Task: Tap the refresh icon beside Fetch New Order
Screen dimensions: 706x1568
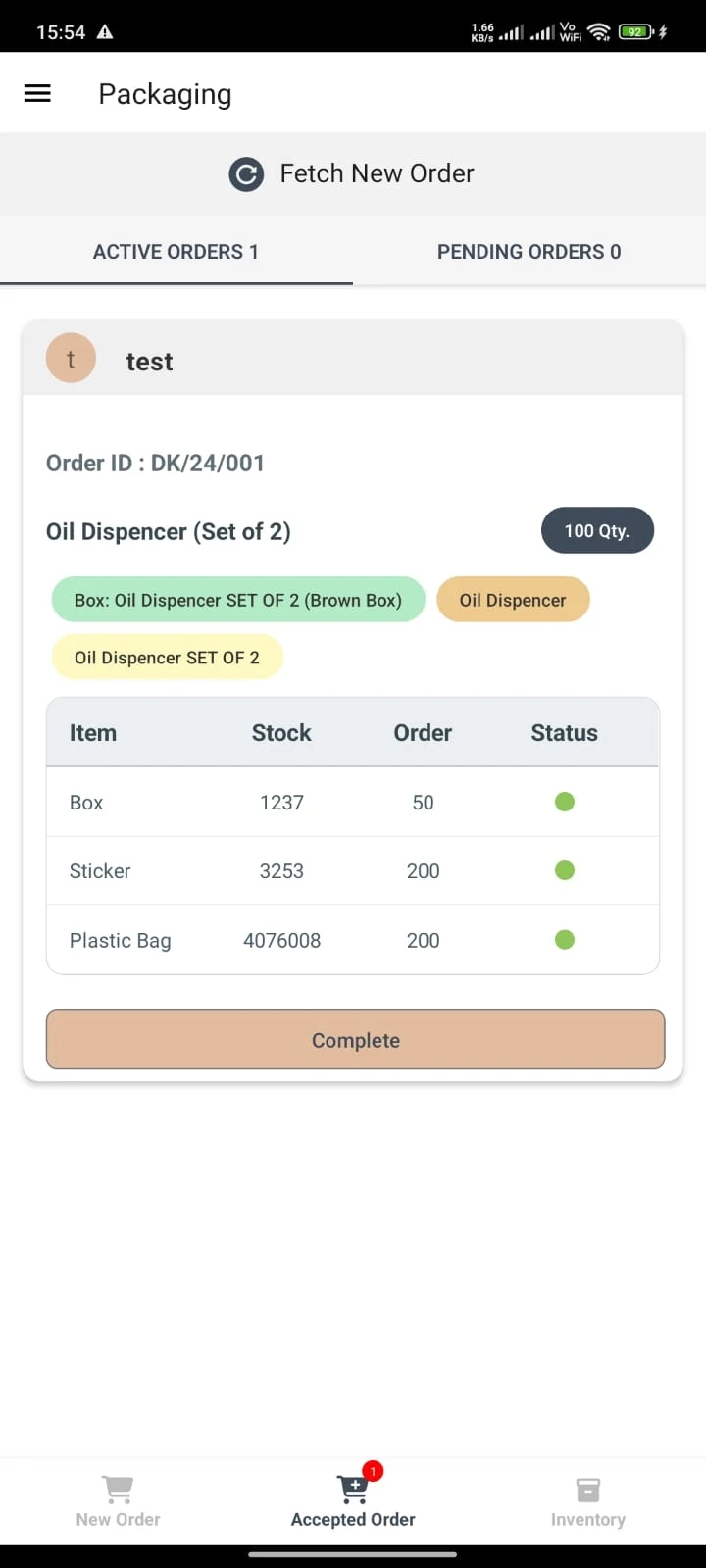Action: [x=246, y=174]
